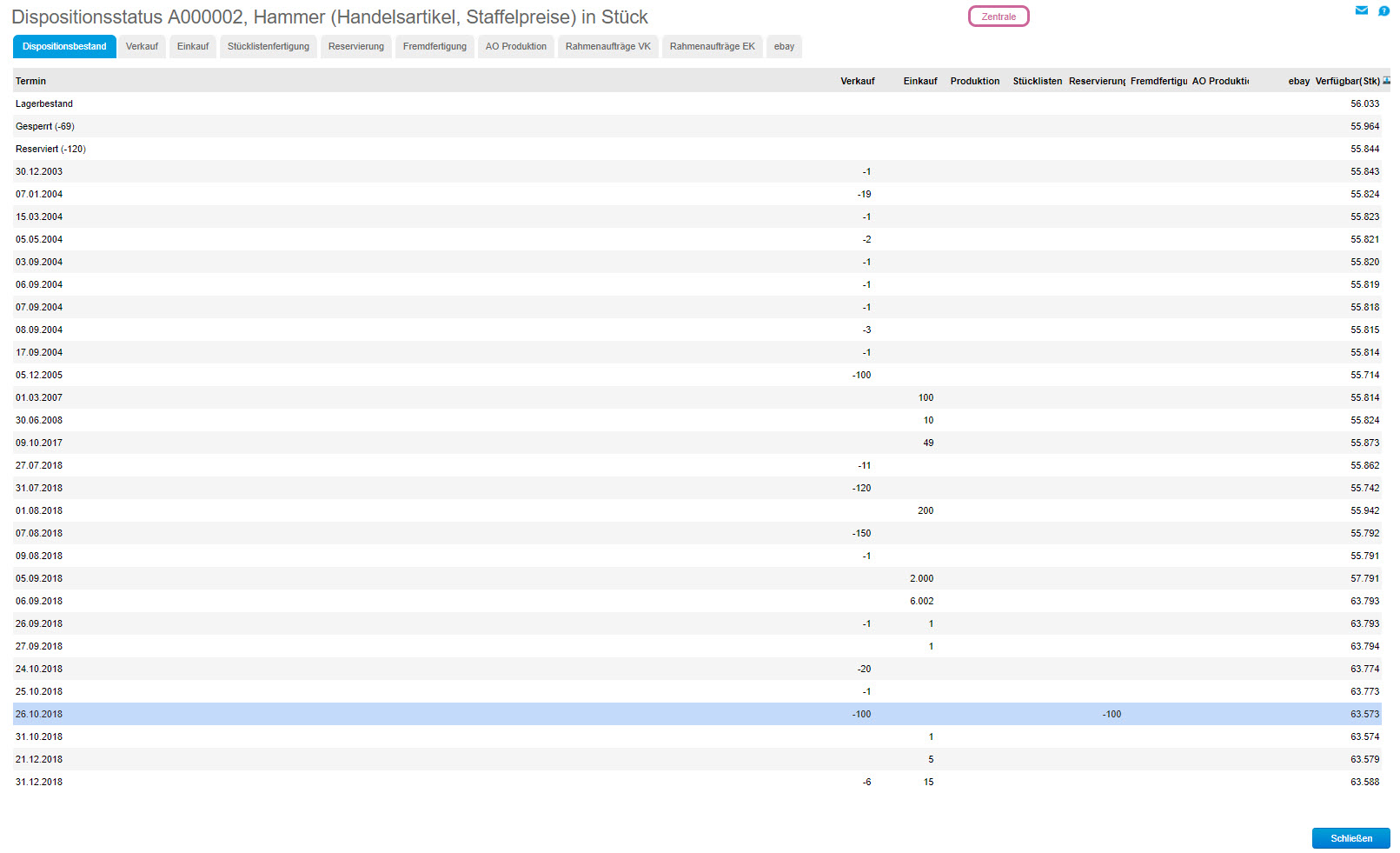Open the Verkauf tab
1400x853 pixels.
(142, 47)
